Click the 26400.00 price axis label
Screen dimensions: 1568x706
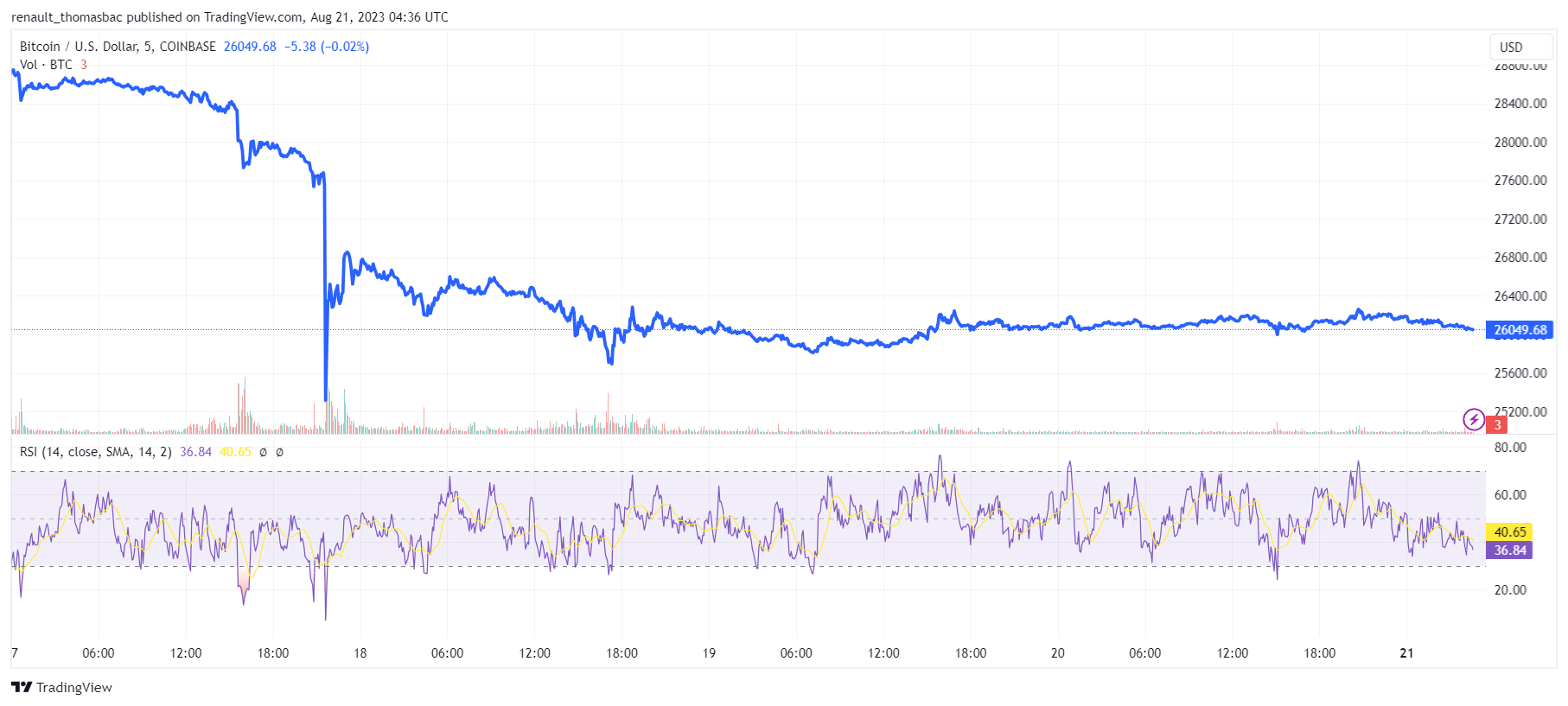tap(1520, 296)
